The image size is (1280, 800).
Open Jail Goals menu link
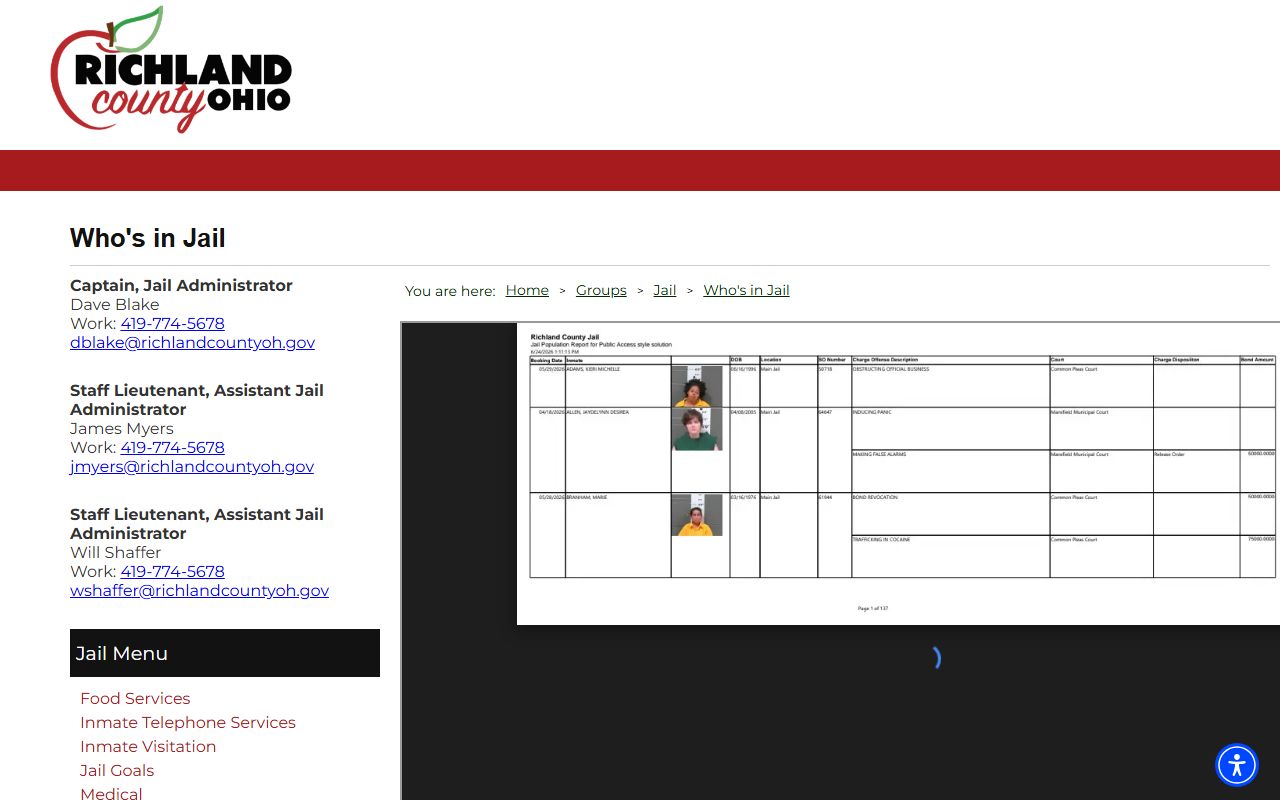pos(117,770)
